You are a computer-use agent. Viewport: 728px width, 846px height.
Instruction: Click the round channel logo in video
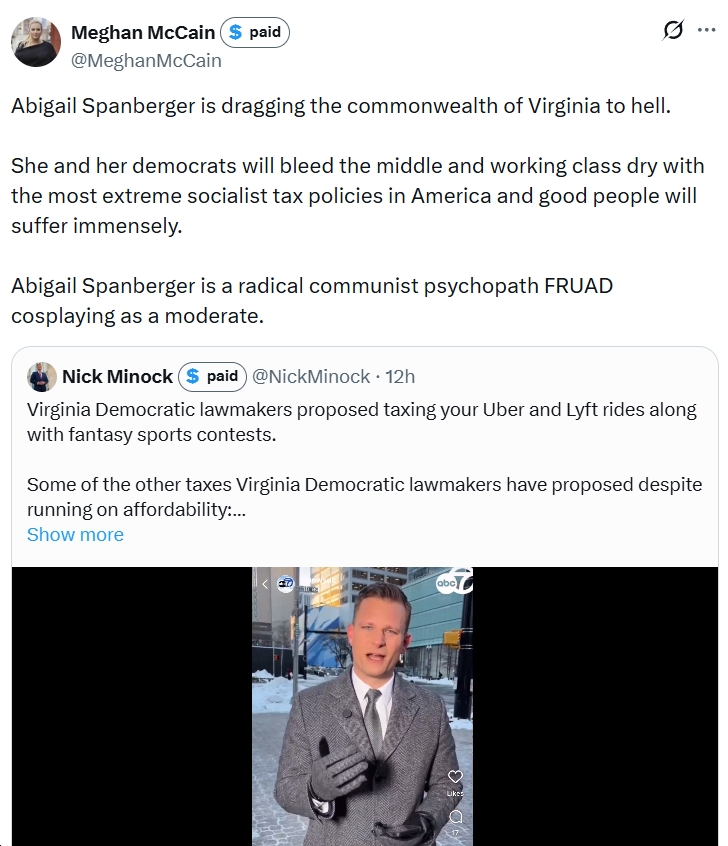[x=285, y=583]
